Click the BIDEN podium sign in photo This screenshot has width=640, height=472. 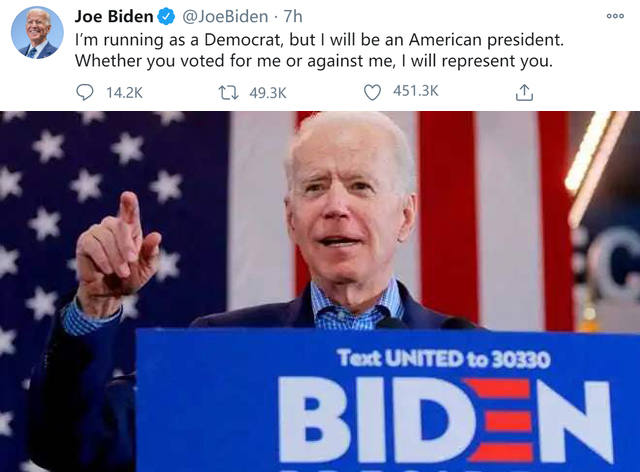click(446, 421)
